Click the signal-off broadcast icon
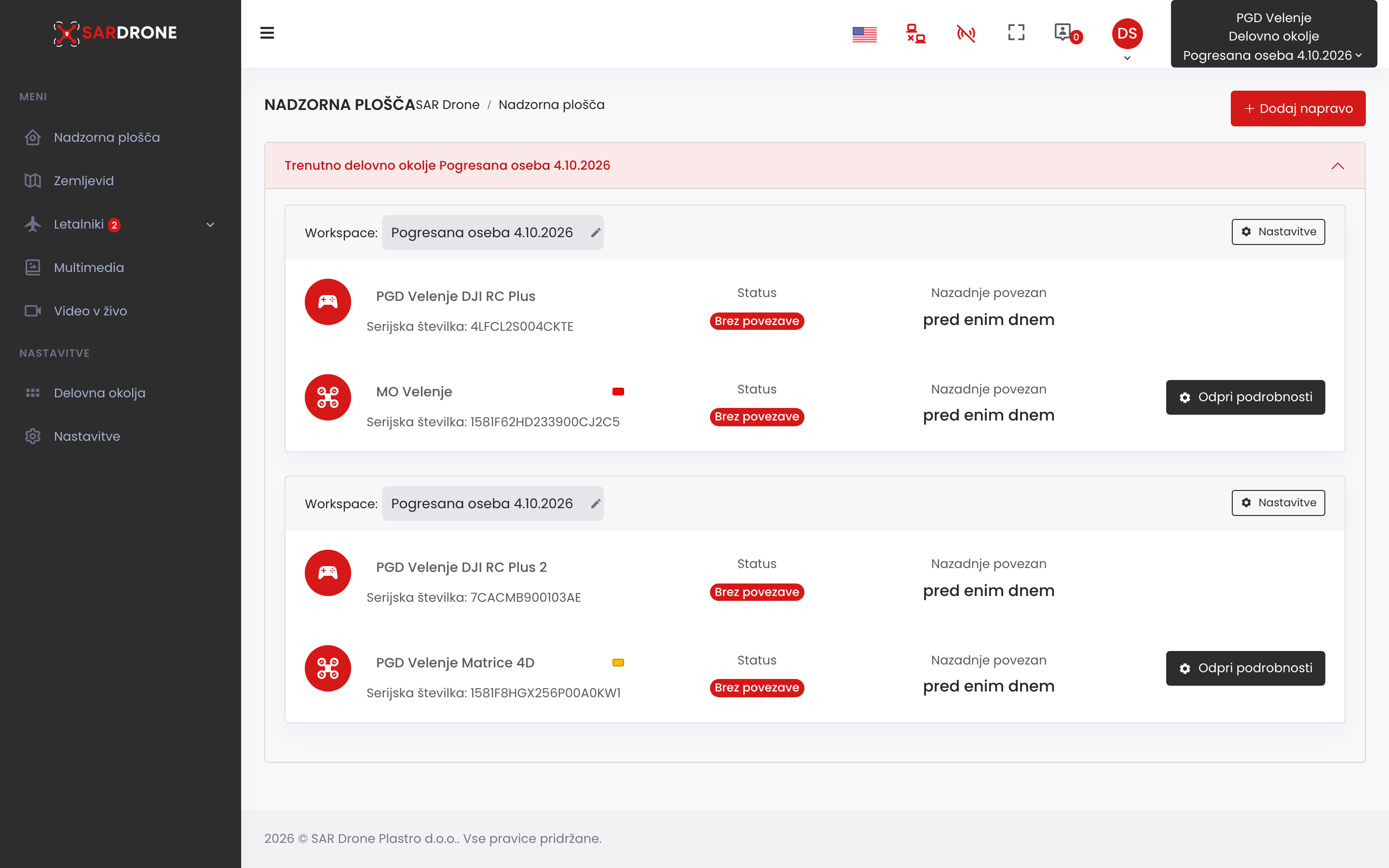 966,33
